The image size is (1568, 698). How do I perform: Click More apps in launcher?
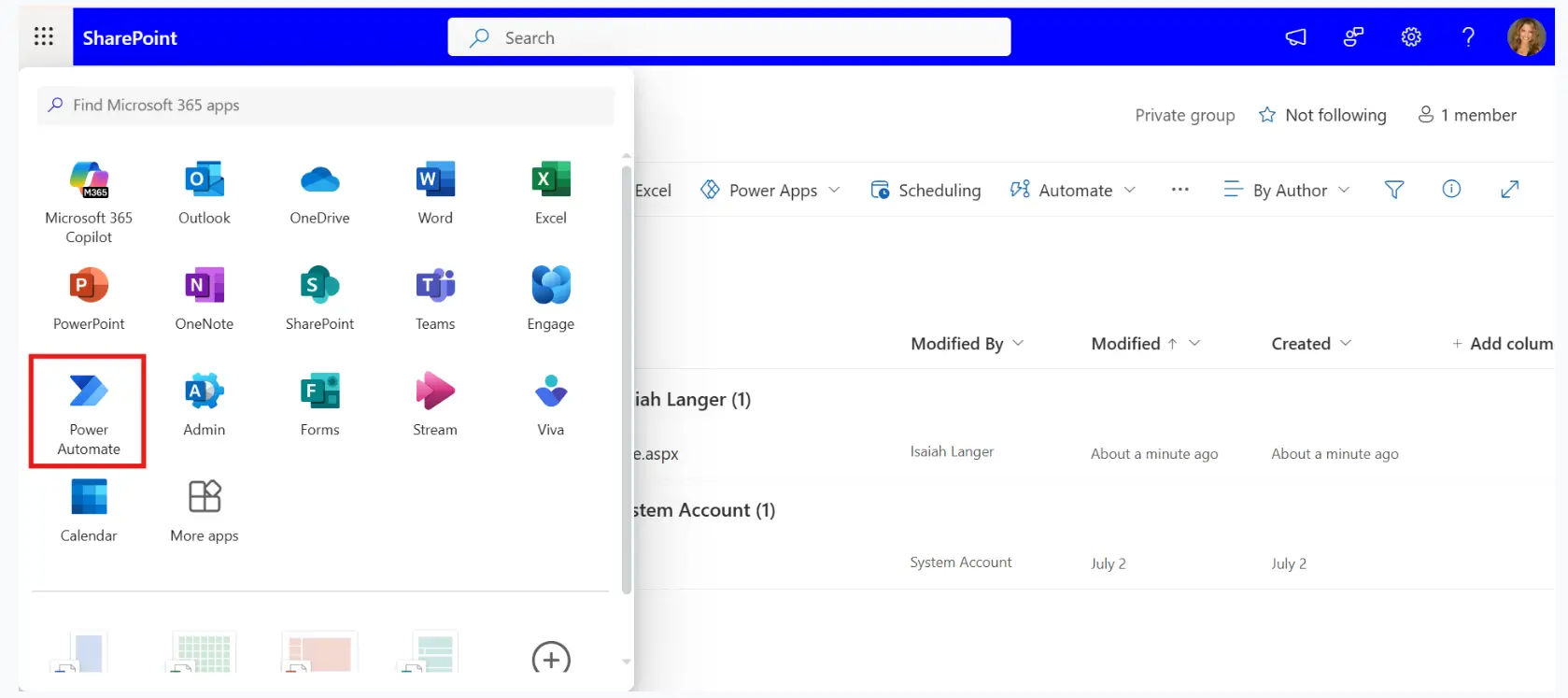click(x=204, y=509)
